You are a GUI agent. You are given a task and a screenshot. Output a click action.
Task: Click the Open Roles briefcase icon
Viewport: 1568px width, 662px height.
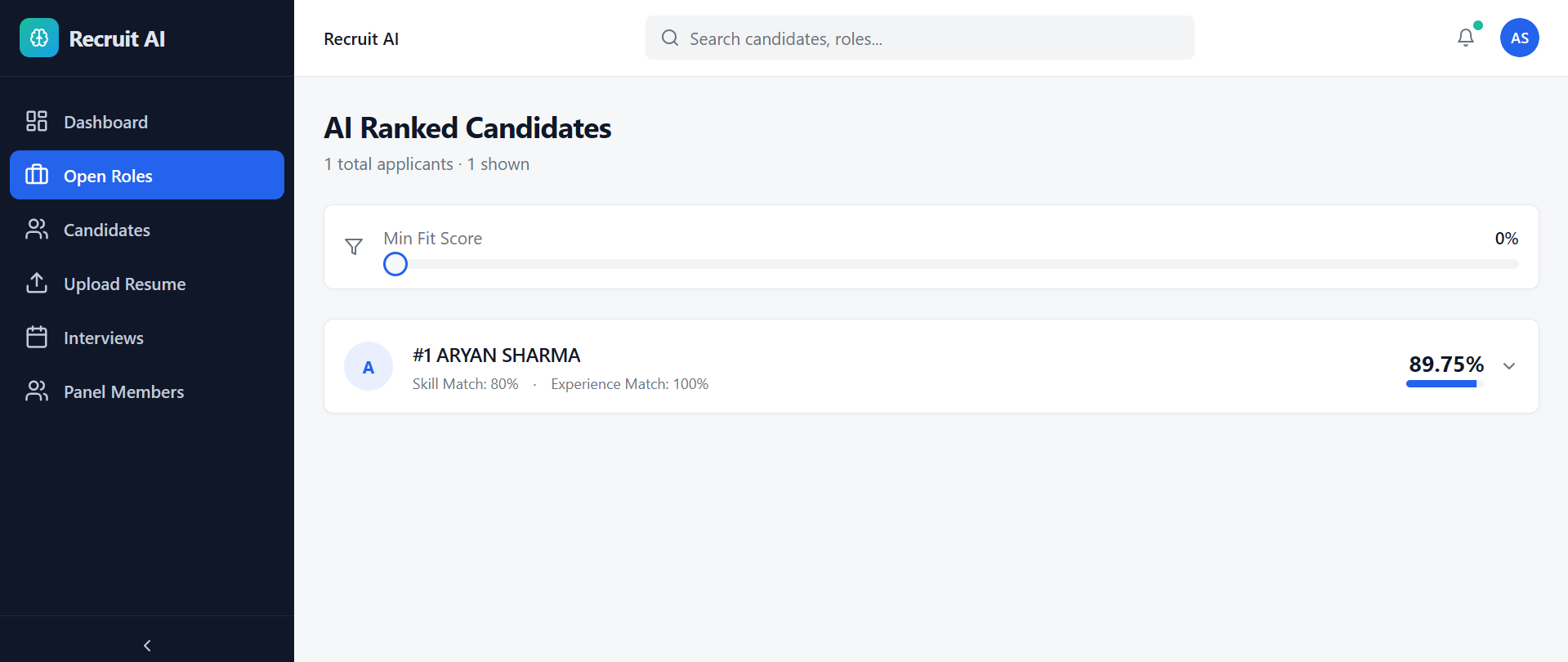click(x=37, y=175)
